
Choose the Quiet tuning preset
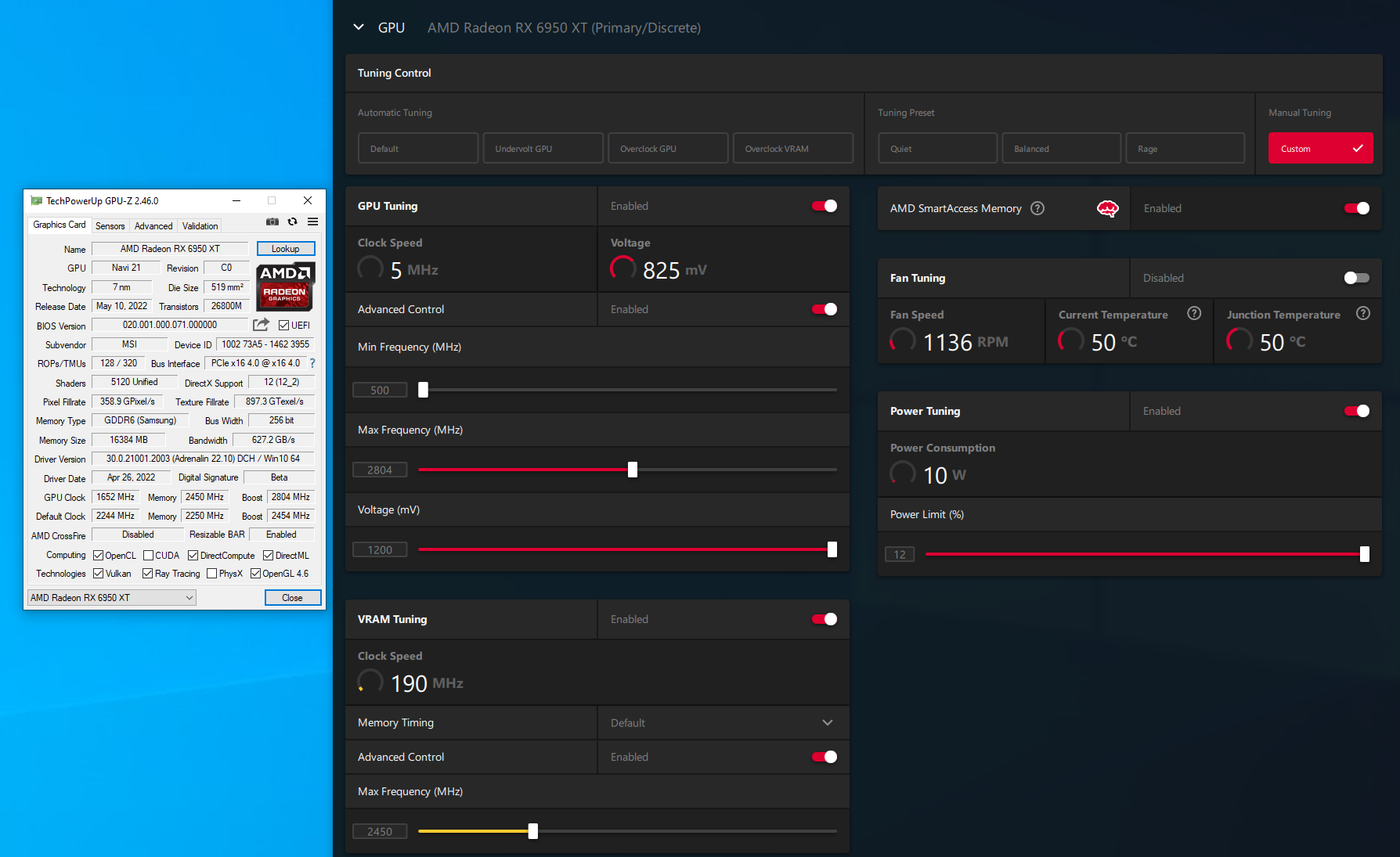click(938, 148)
